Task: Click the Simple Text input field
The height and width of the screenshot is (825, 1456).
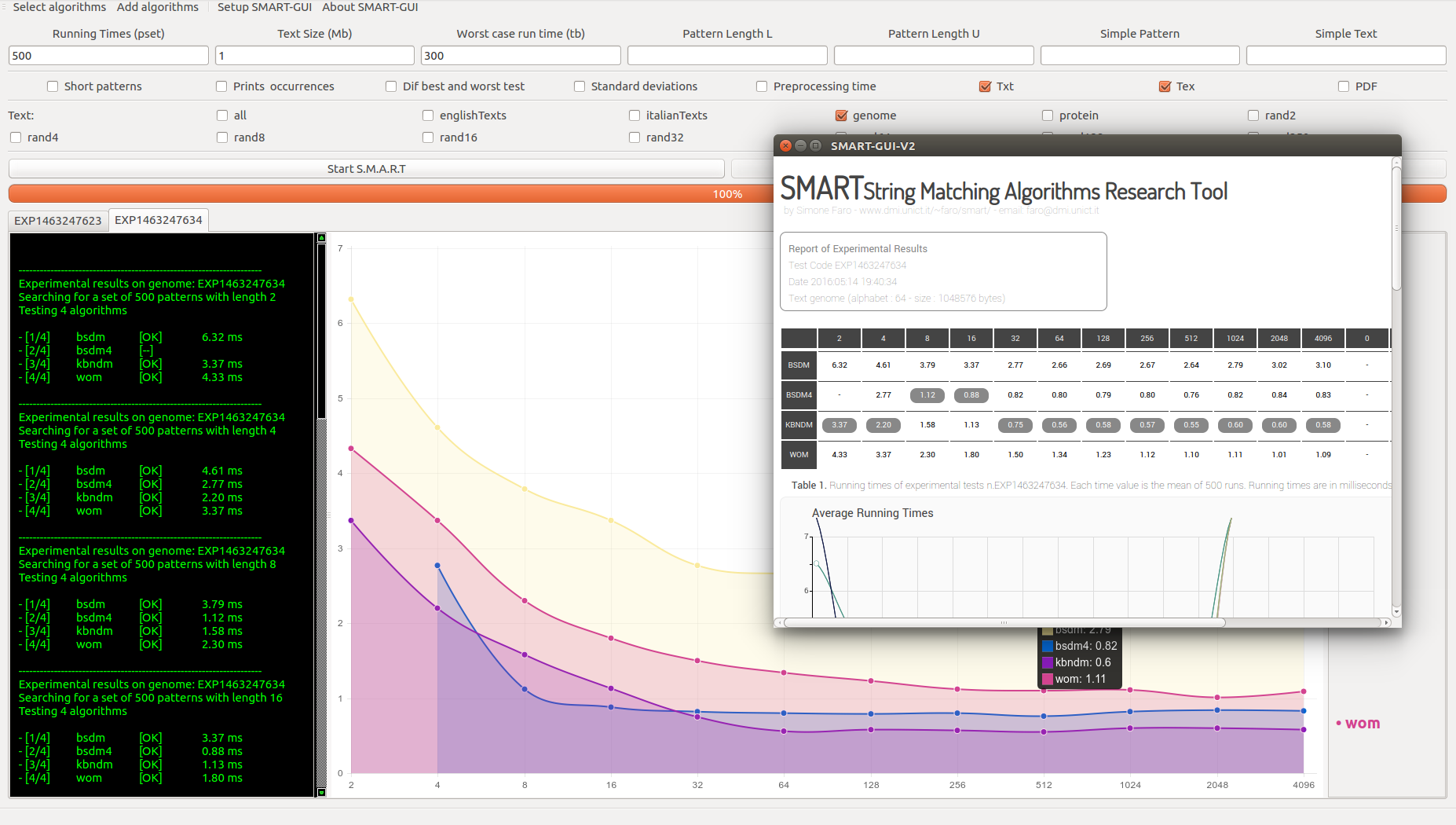Action: coord(1346,56)
